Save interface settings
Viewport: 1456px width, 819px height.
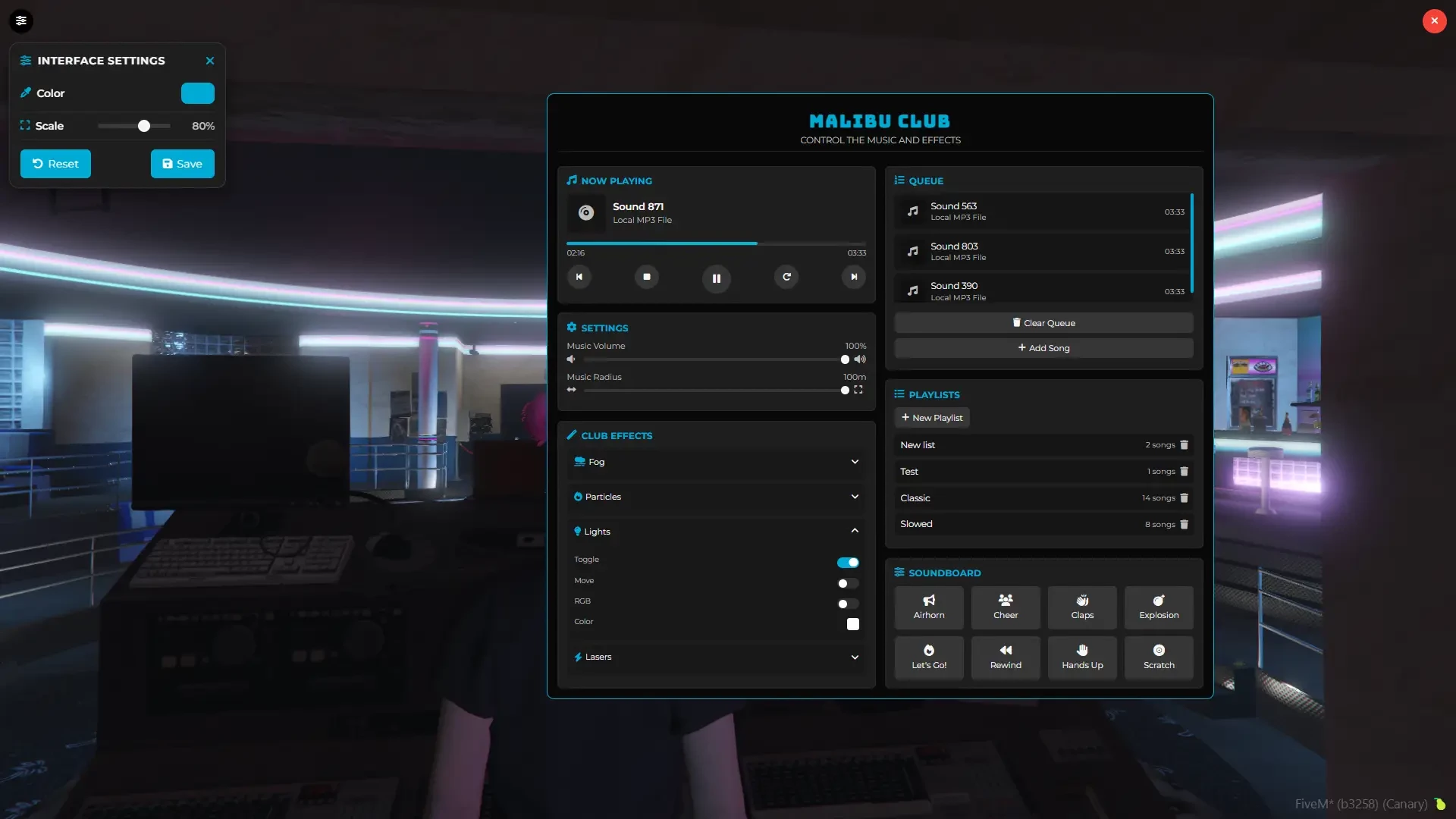[183, 164]
